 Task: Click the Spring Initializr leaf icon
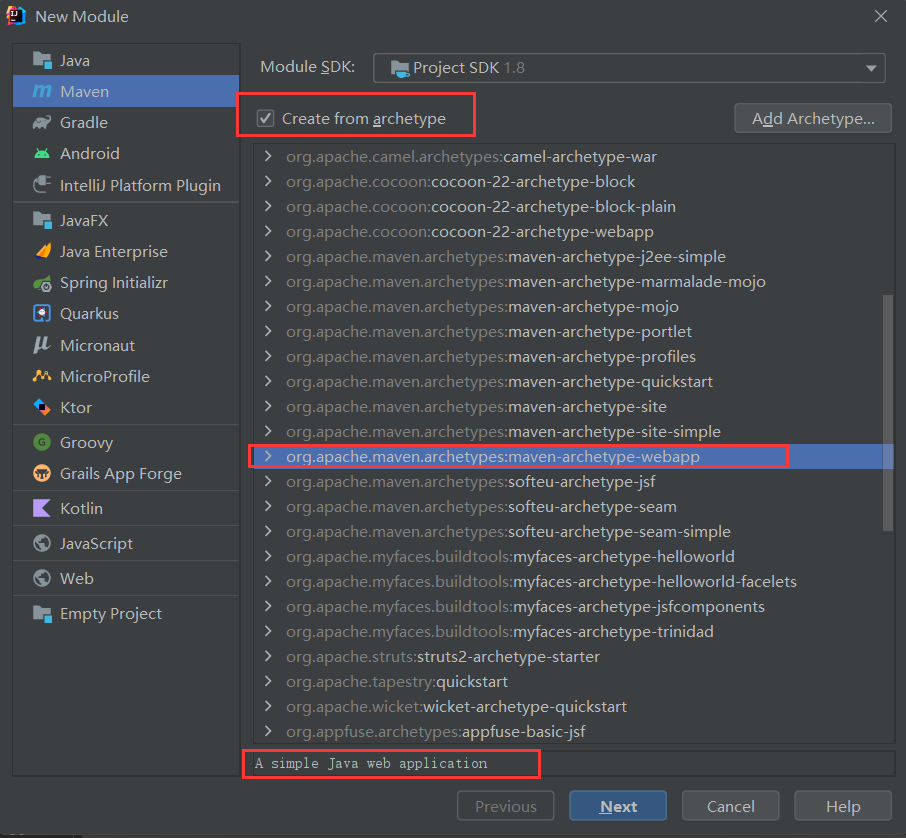point(42,283)
